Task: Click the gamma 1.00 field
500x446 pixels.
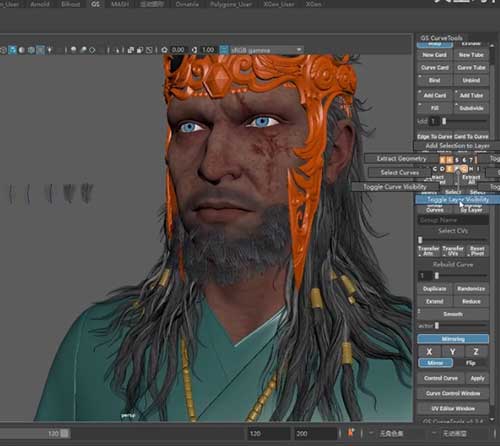Action: [x=208, y=50]
